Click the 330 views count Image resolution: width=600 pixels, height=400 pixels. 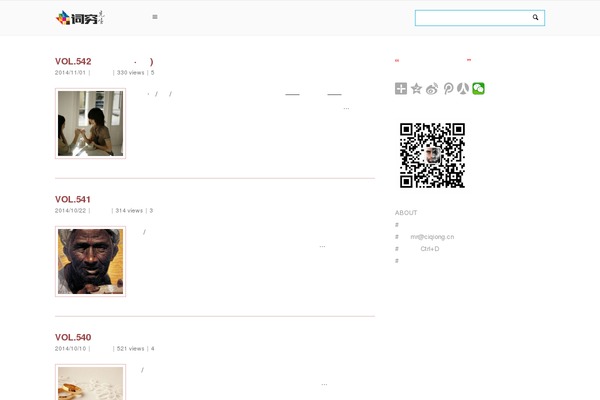pos(130,73)
